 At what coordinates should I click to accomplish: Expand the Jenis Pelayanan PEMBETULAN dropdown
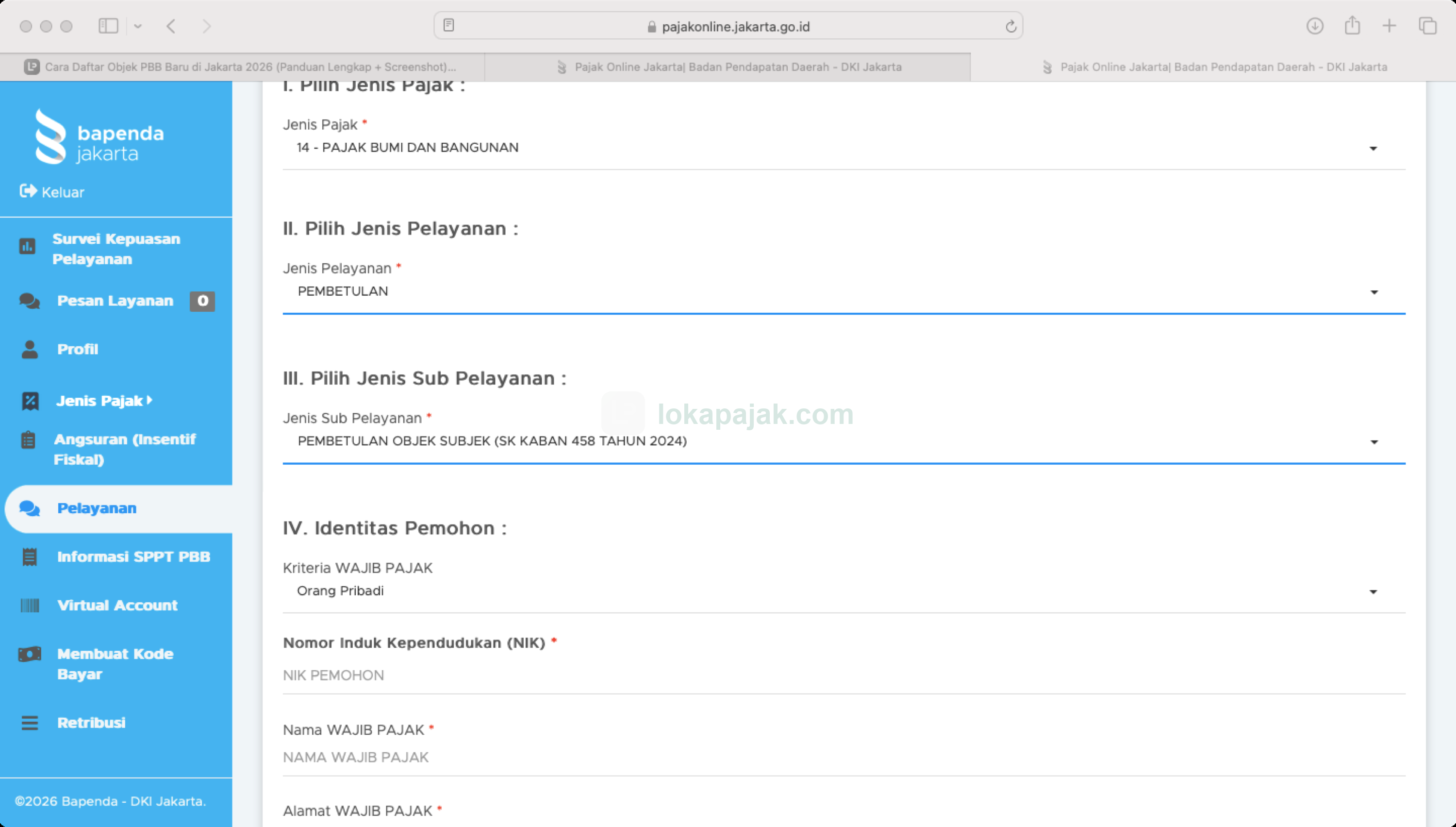click(x=844, y=291)
